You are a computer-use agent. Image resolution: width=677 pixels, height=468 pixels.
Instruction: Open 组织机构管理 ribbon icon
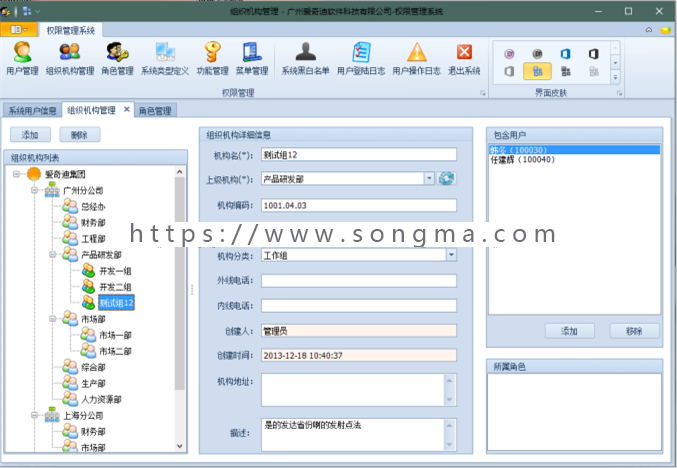(x=70, y=58)
